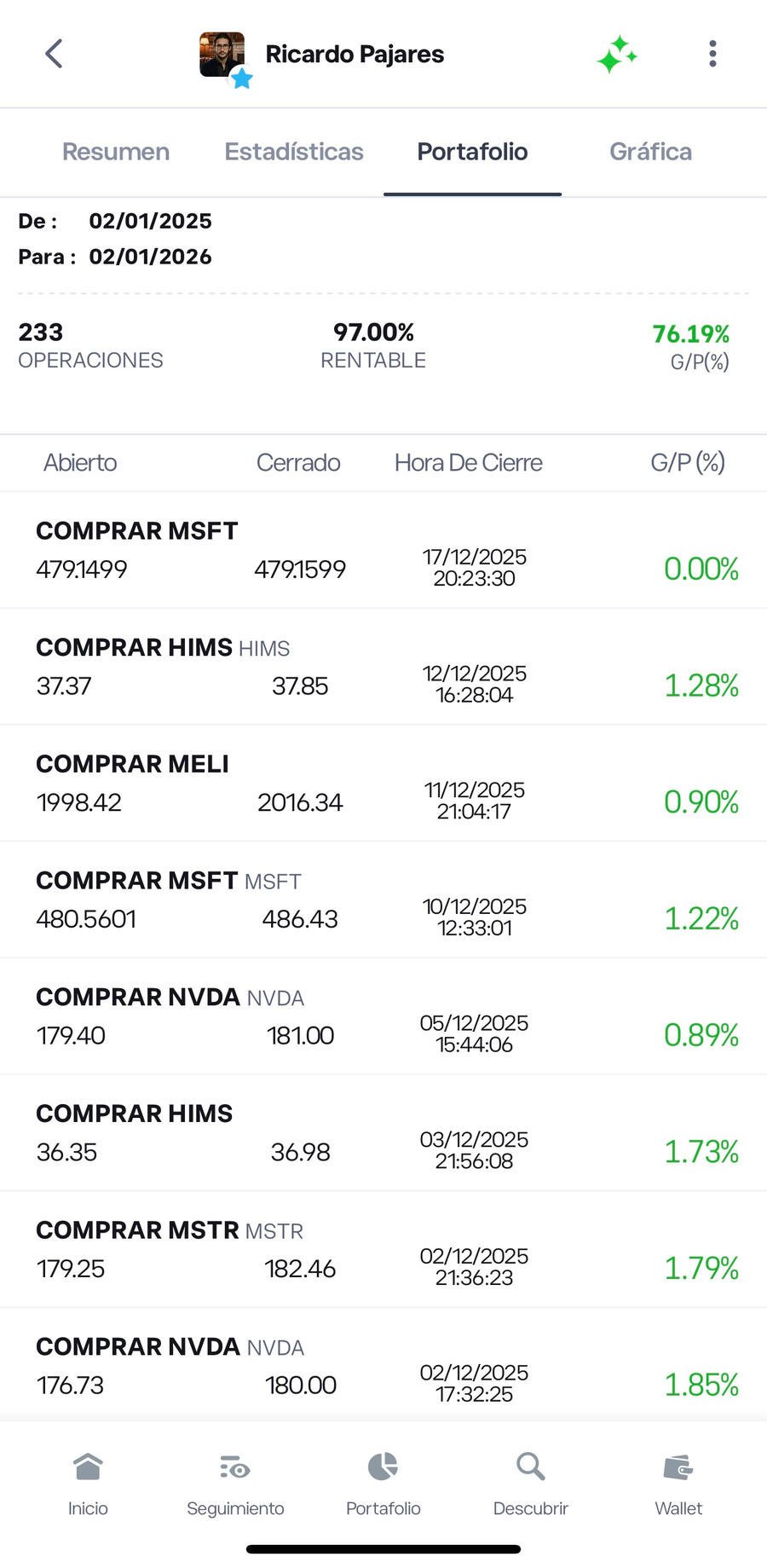Open the Gráfica tab

click(x=650, y=152)
